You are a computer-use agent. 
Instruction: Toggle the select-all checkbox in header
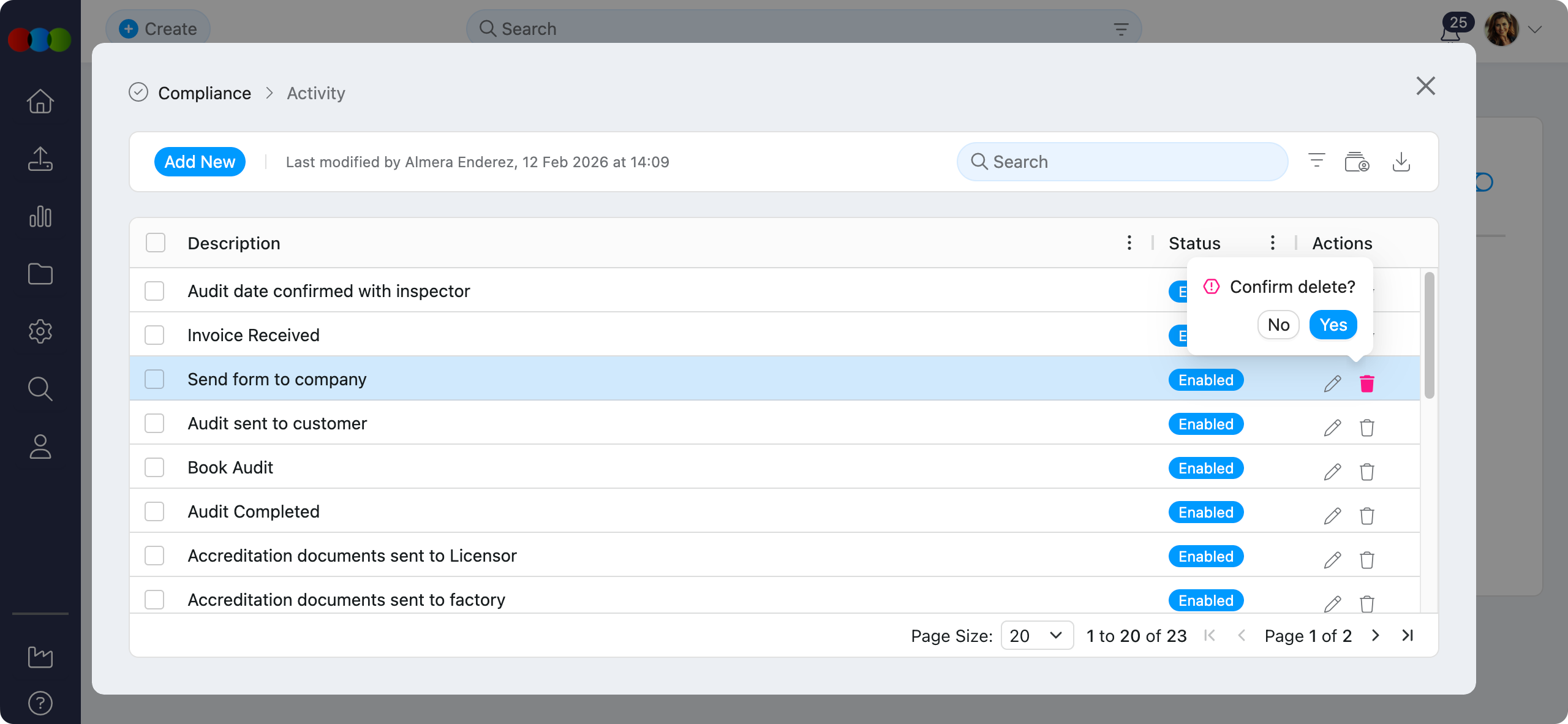(x=156, y=243)
